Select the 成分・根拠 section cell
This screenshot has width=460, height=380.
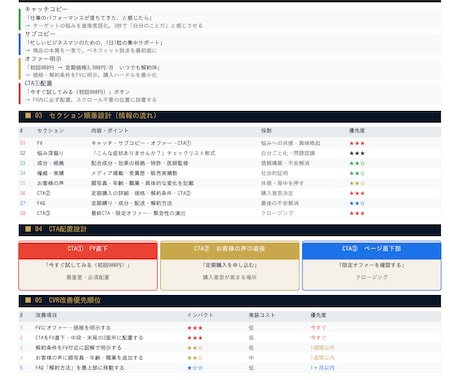(50, 163)
